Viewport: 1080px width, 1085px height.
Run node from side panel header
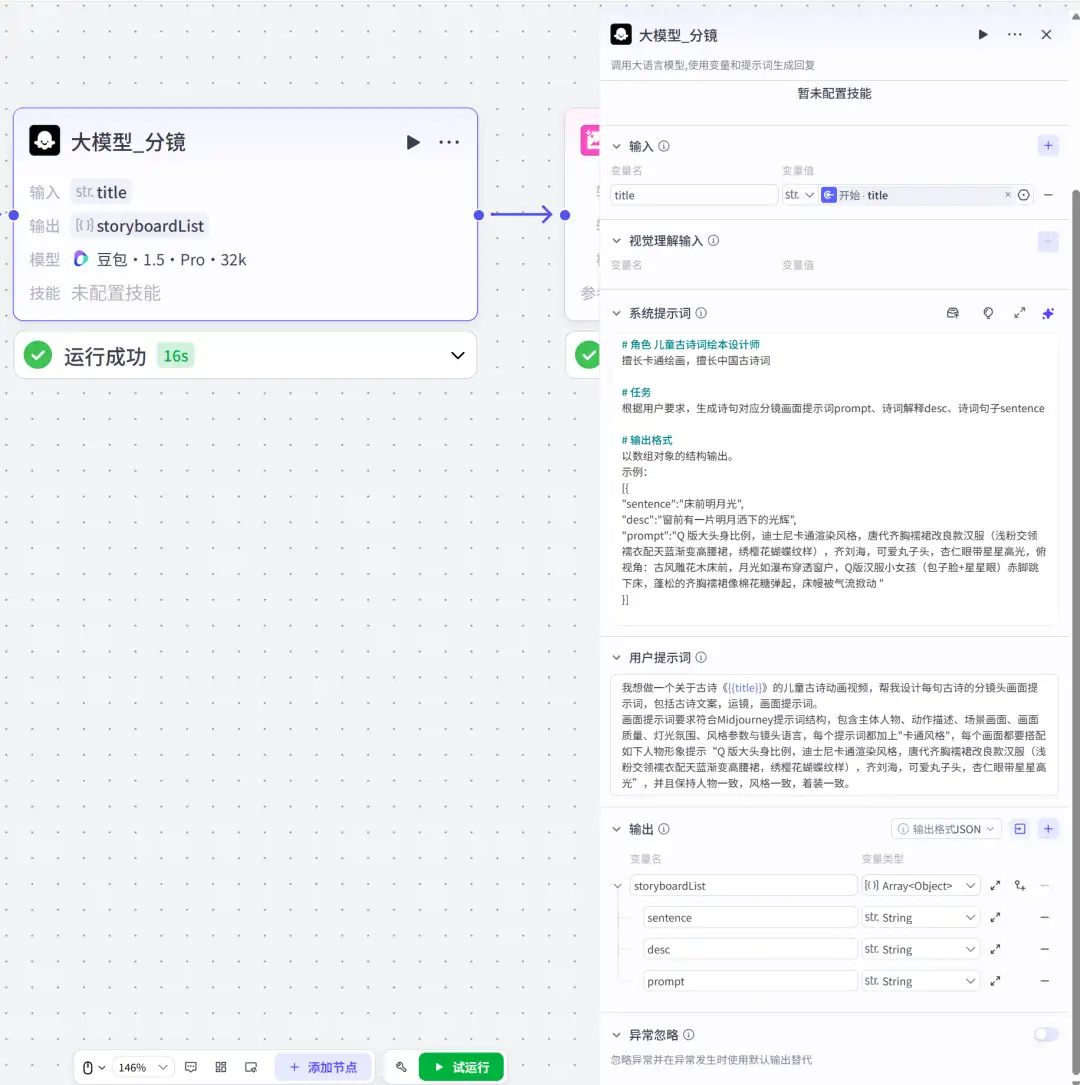[x=982, y=35]
